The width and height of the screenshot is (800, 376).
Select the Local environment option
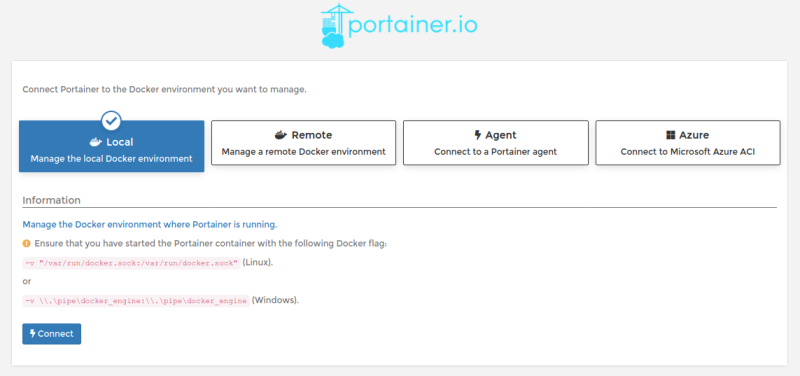click(x=111, y=146)
